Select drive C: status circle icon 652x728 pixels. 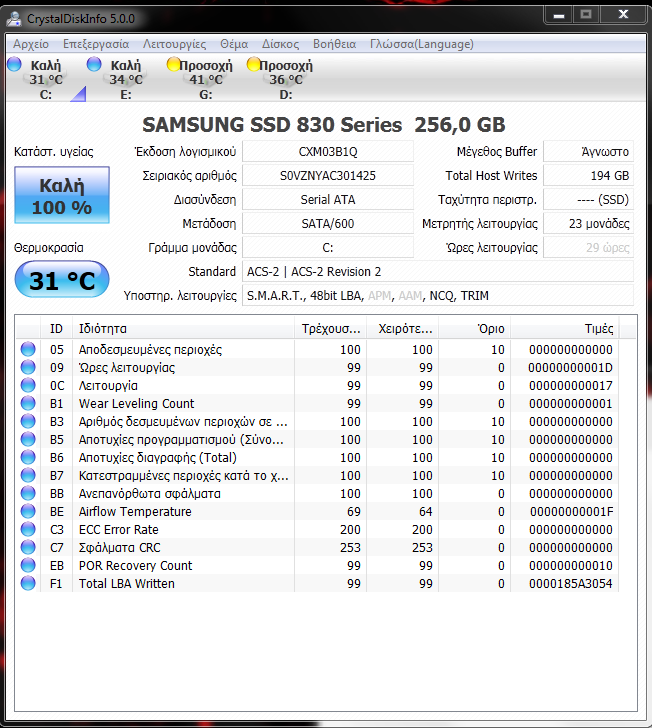15,64
